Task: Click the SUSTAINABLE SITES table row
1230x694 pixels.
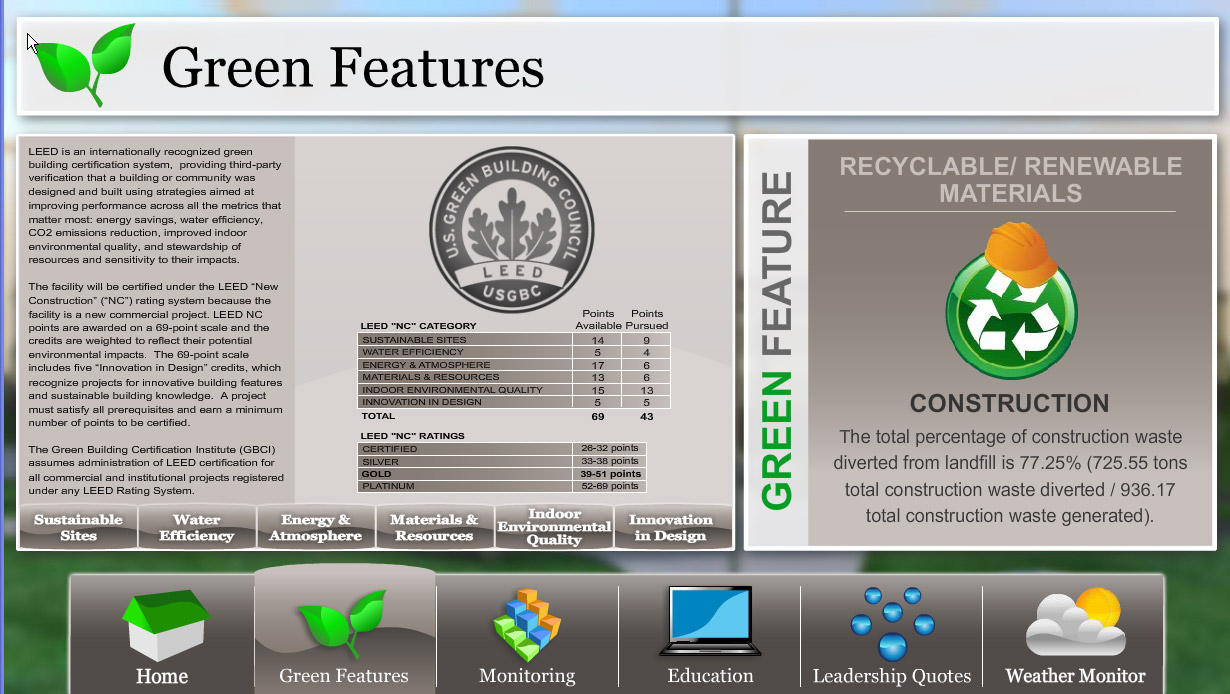Action: tap(514, 340)
